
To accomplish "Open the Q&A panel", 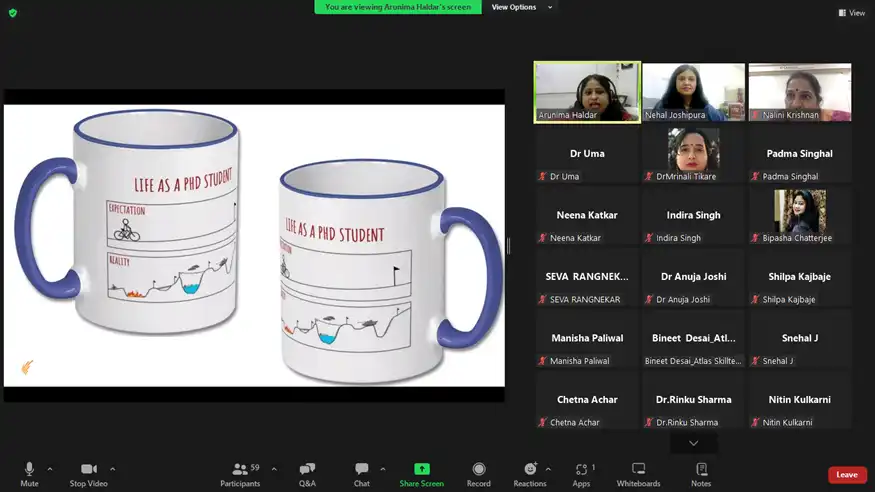I will 307,470.
